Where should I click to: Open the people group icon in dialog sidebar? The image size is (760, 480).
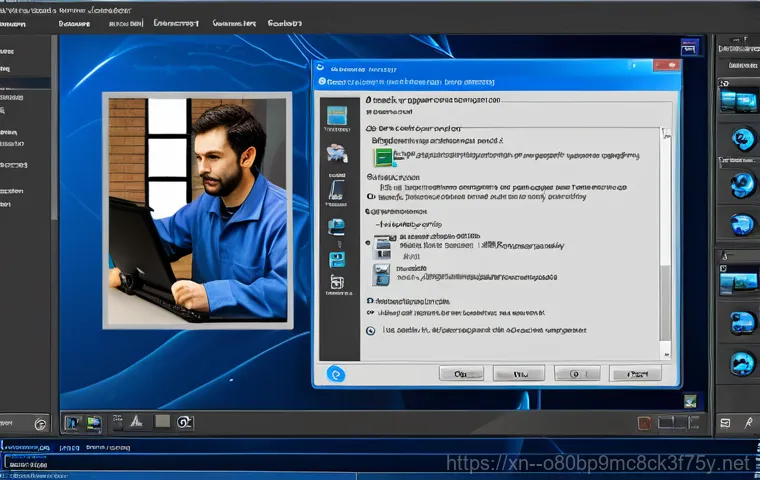point(337,154)
